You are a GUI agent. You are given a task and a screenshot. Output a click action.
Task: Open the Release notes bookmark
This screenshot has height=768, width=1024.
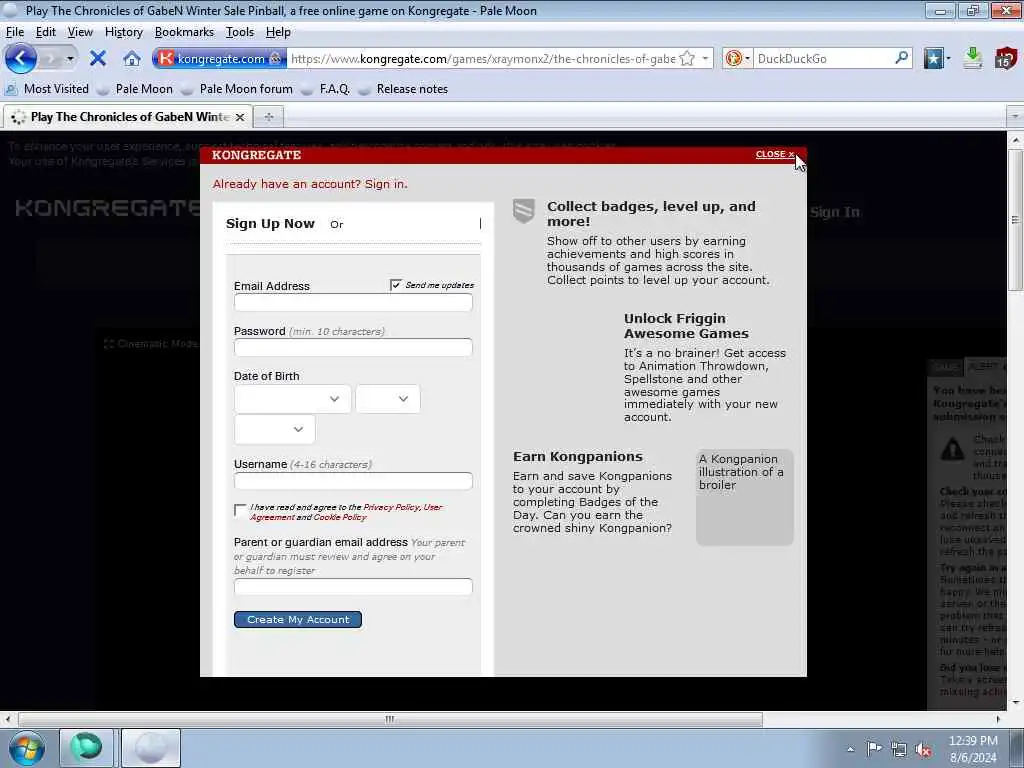pos(412,89)
